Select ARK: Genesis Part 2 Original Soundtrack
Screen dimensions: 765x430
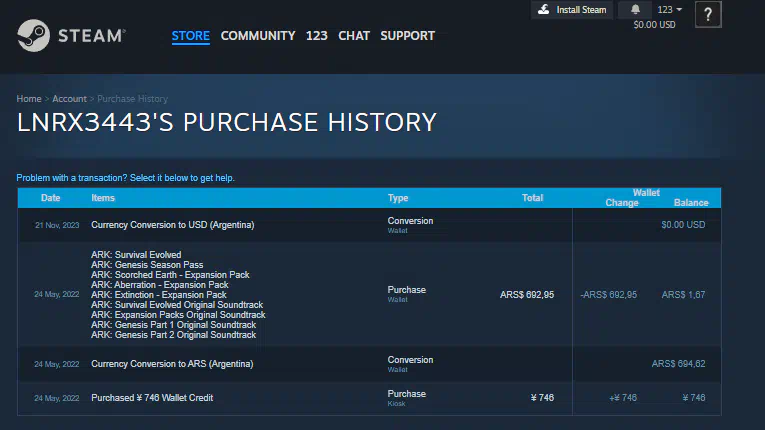coord(173,335)
